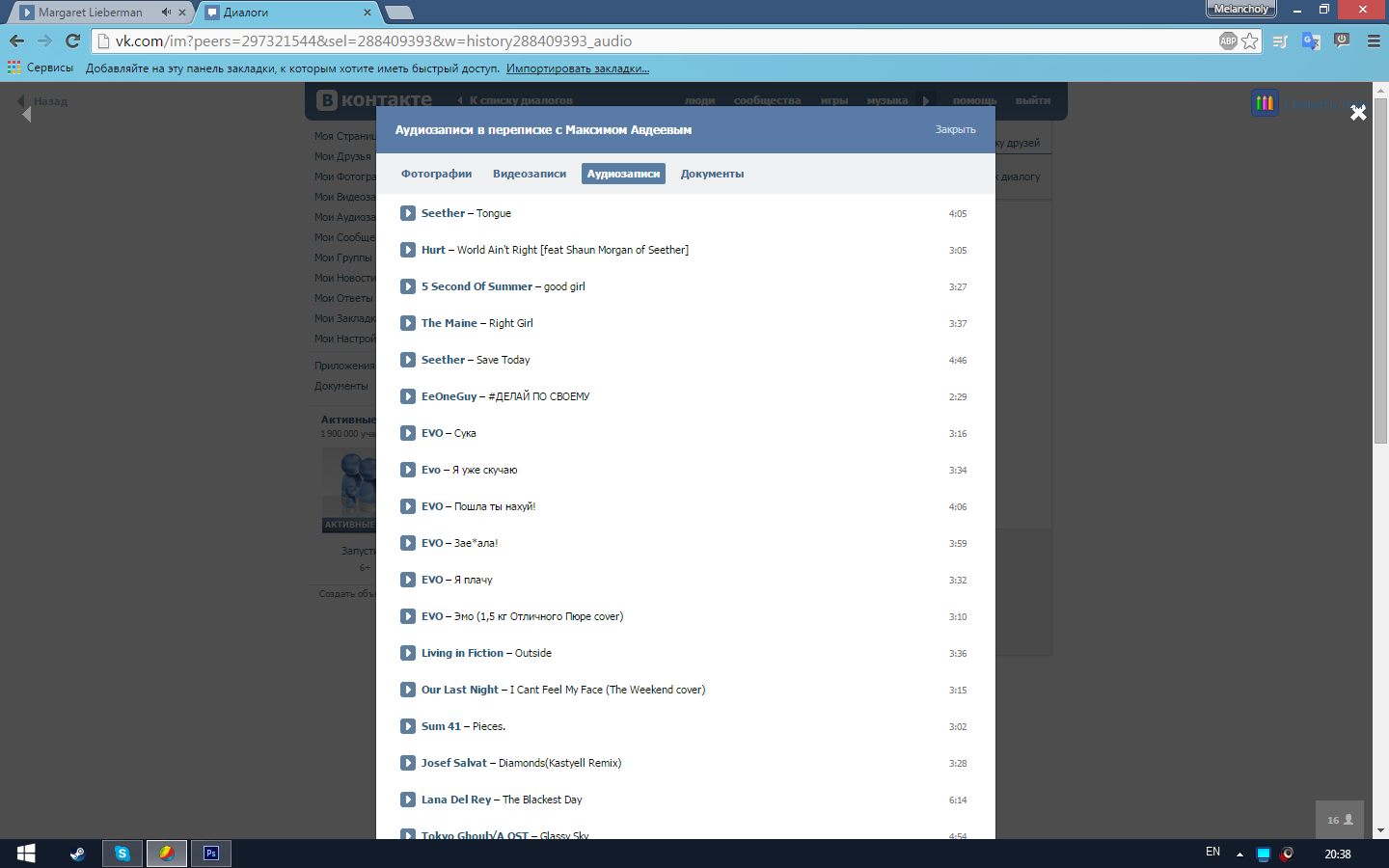Play EVO – Сука track
The width and height of the screenshot is (1389, 868).
coord(408,433)
